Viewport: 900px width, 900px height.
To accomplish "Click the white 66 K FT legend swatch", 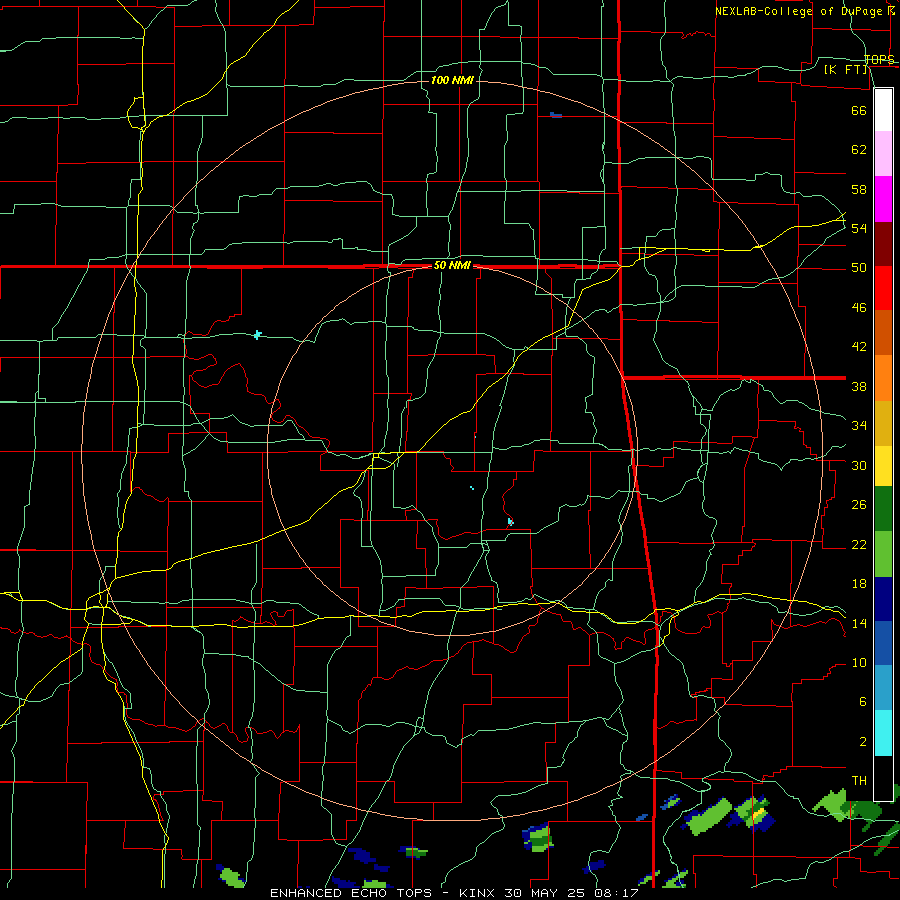I will coord(883,110).
